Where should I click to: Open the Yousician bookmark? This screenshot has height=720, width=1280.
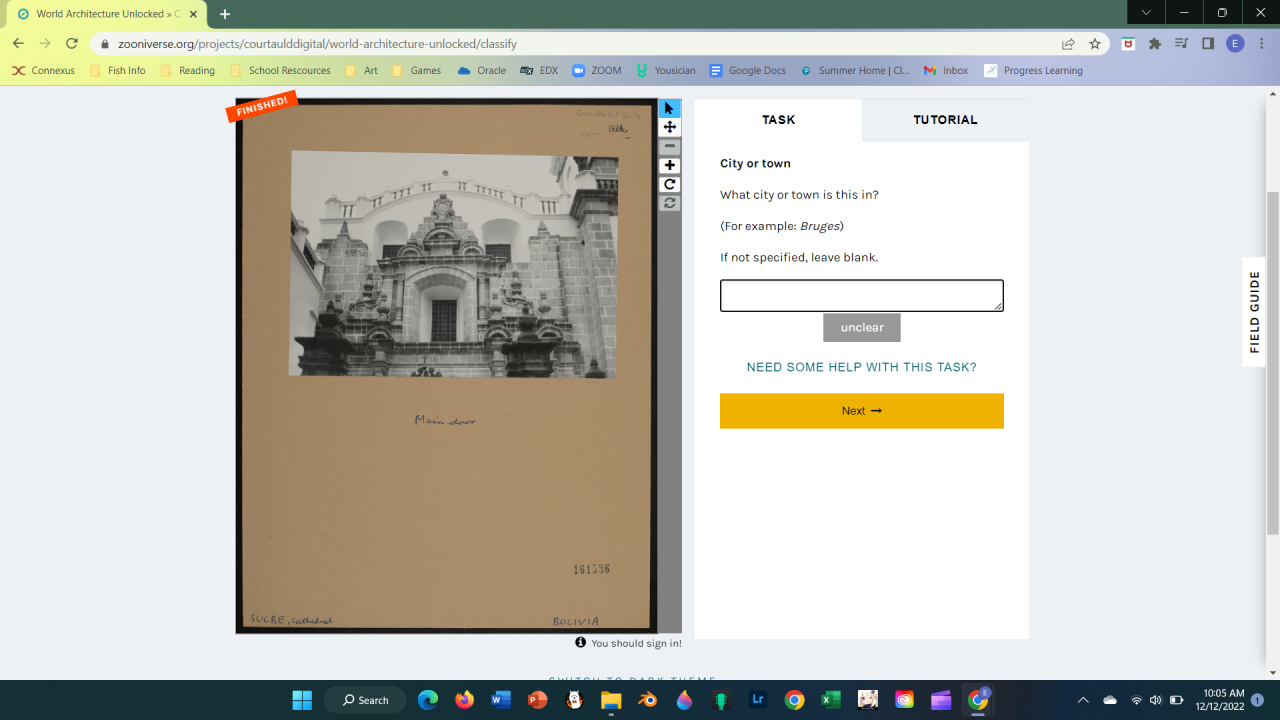point(665,71)
